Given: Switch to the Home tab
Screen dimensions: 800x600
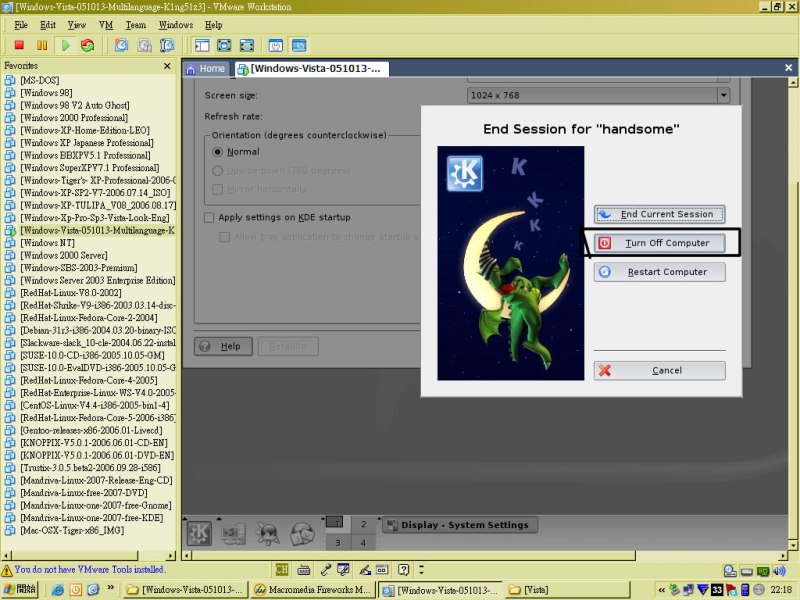Looking at the screenshot, I should coord(206,69).
